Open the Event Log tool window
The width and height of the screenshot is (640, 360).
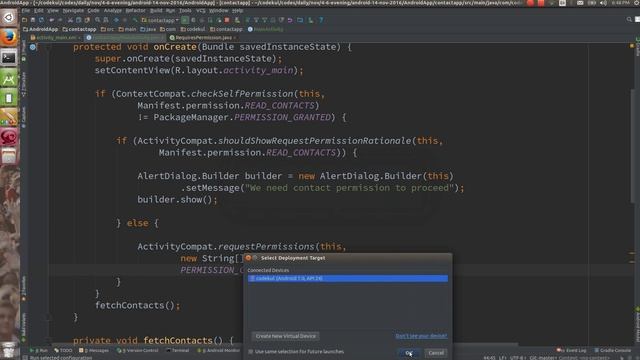(x=571, y=351)
